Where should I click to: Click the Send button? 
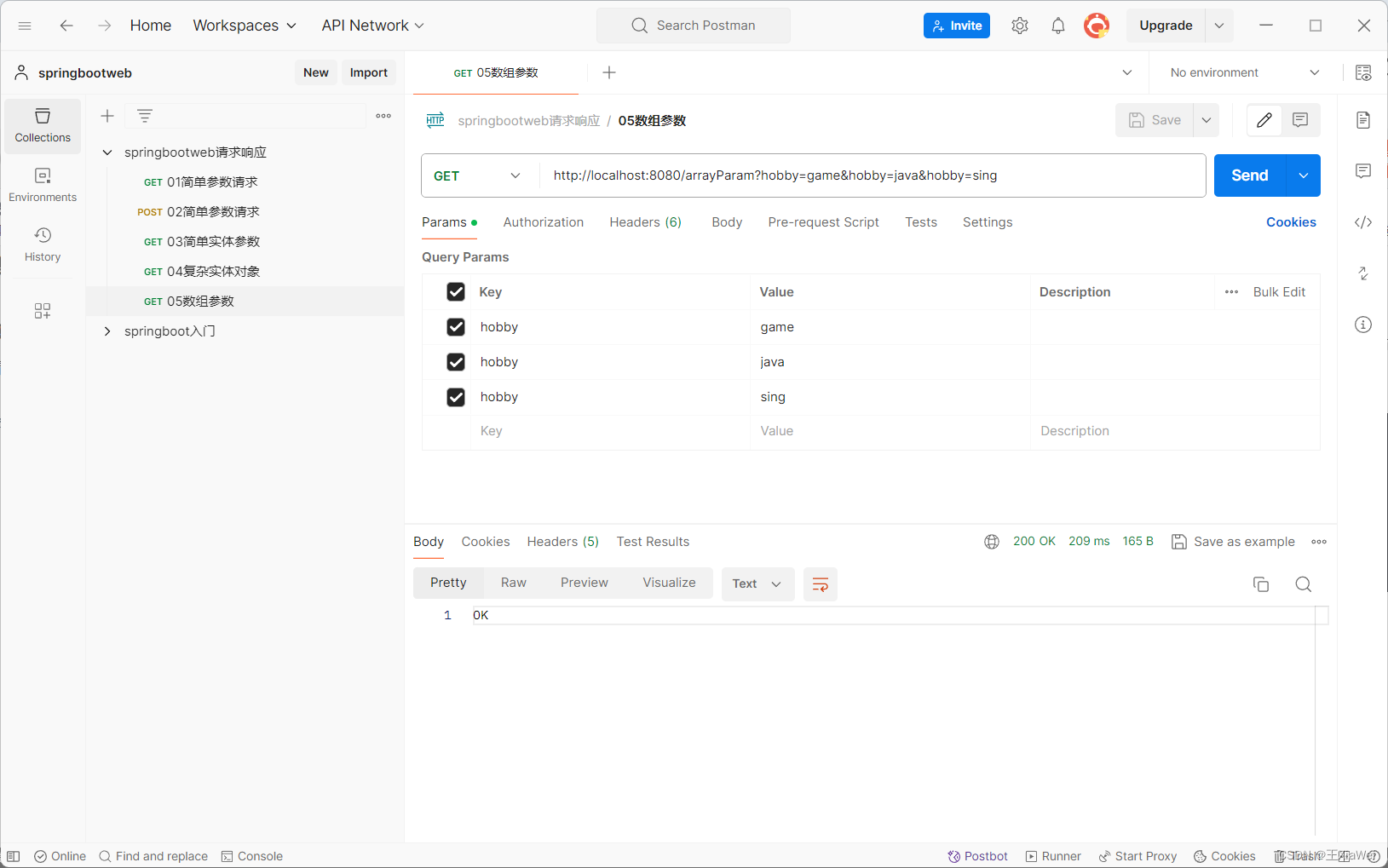(1250, 175)
